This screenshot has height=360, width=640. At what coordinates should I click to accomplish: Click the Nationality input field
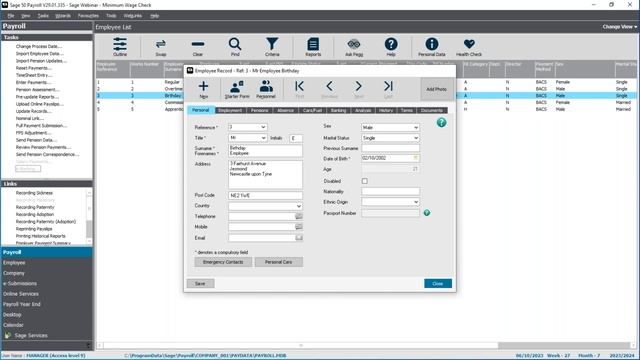coord(390,191)
